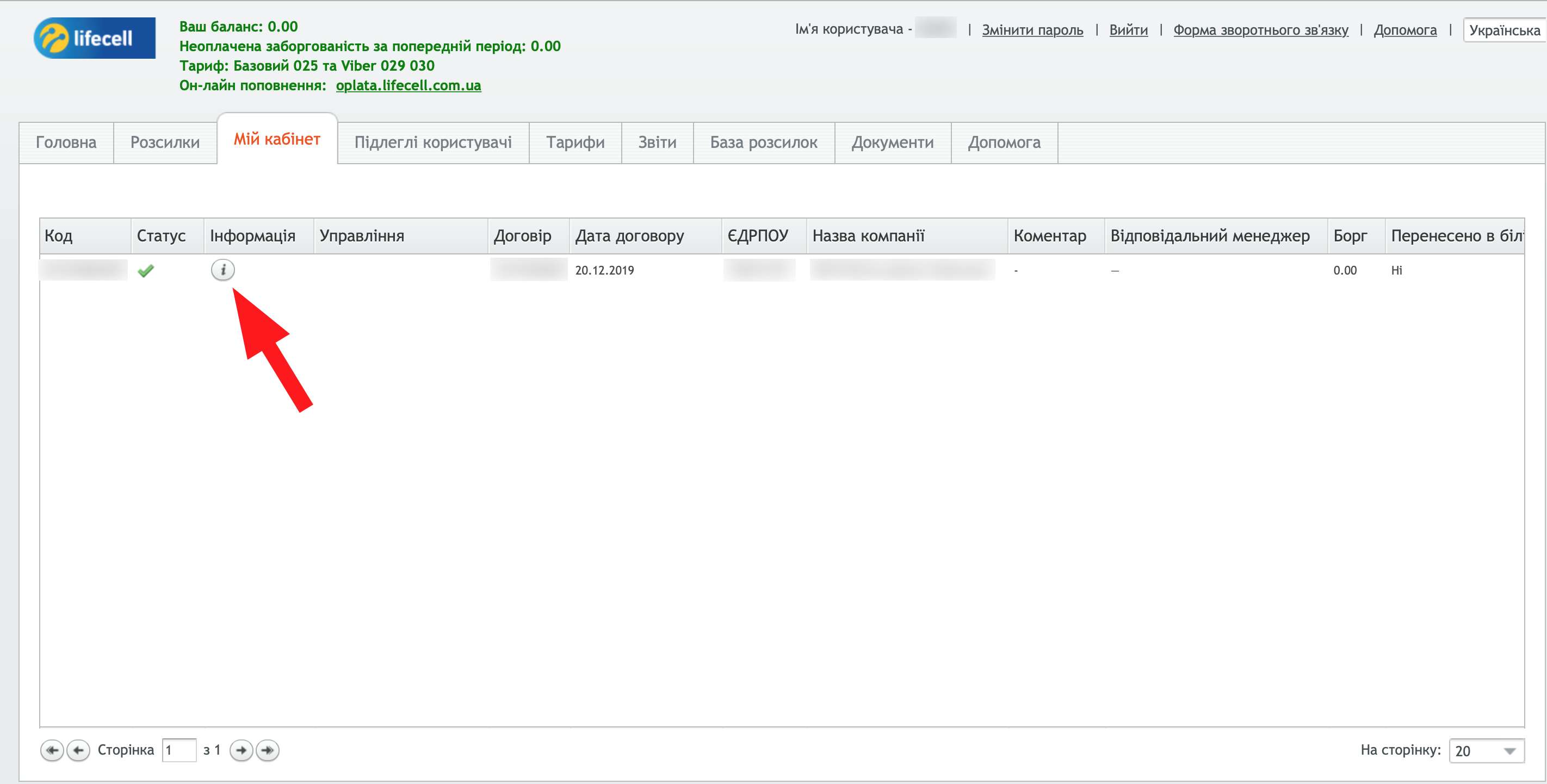Open the Українська language dropdown
This screenshot has width=1547, height=784.
pyautogui.click(x=1505, y=30)
